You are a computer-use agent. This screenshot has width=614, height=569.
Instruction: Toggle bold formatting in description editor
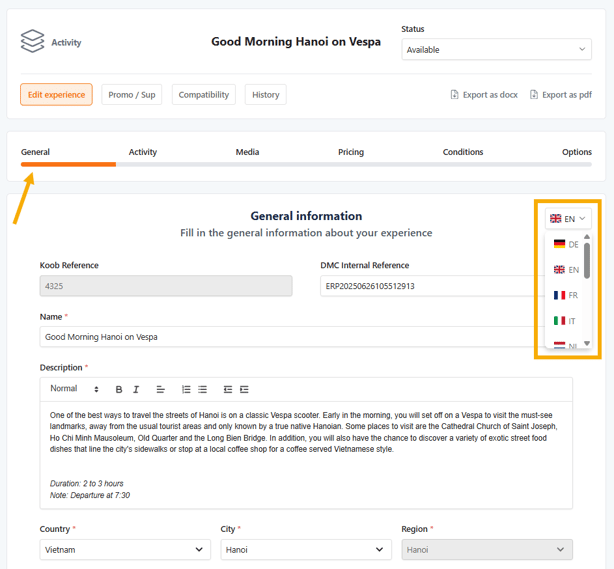coord(119,389)
